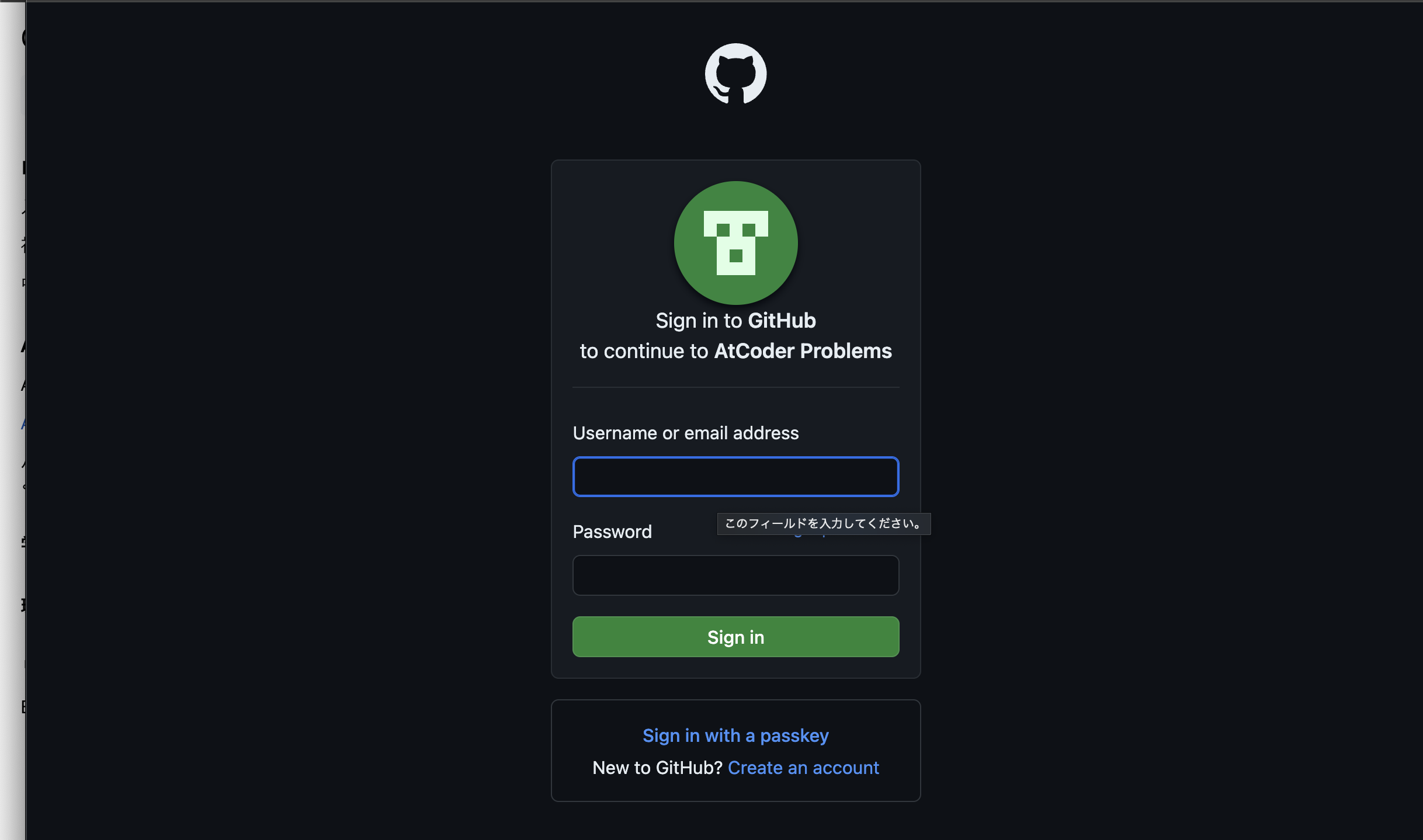
Task: Open the Sign in with a passkey link
Action: tap(735, 735)
